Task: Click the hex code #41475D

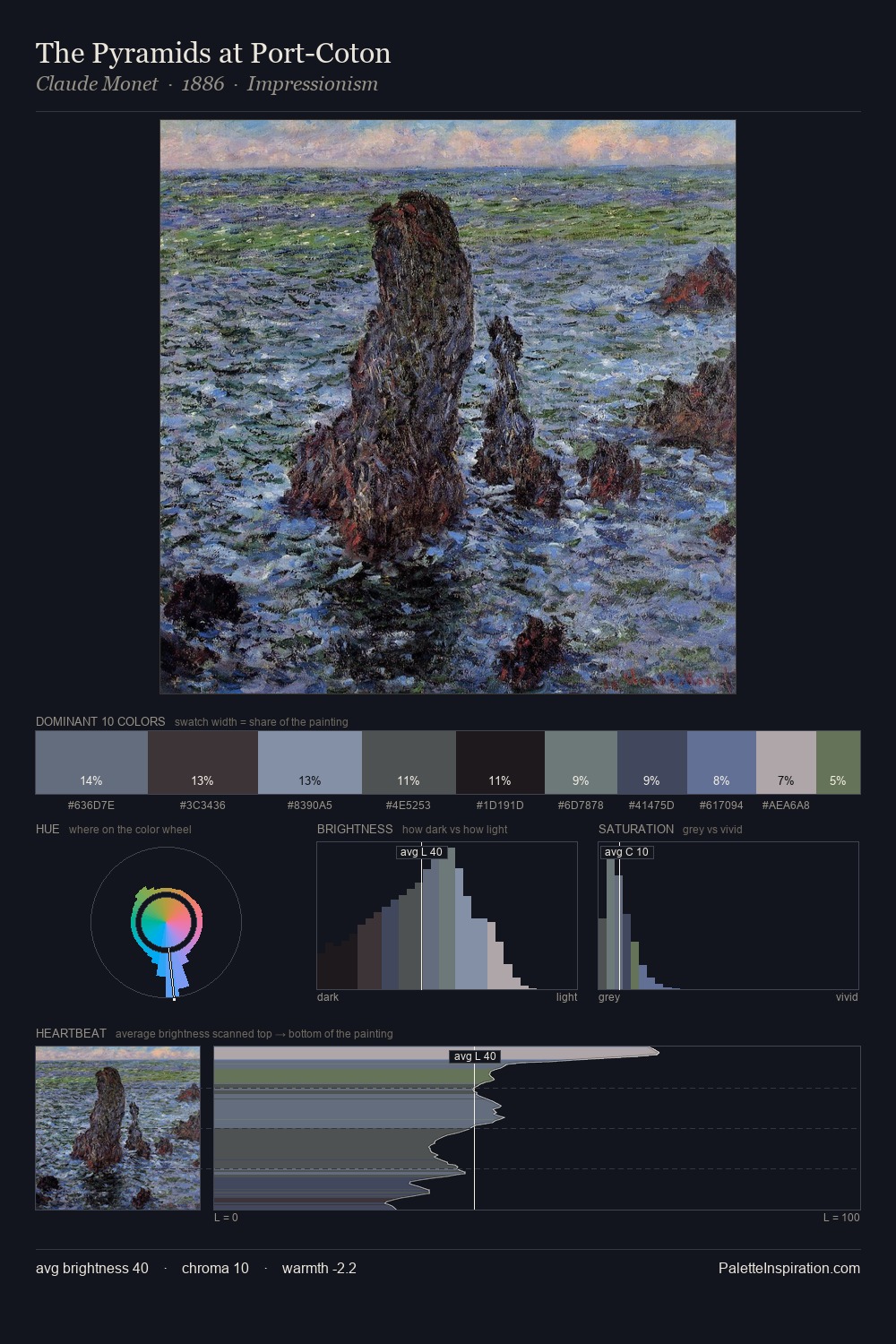Action: point(652,806)
